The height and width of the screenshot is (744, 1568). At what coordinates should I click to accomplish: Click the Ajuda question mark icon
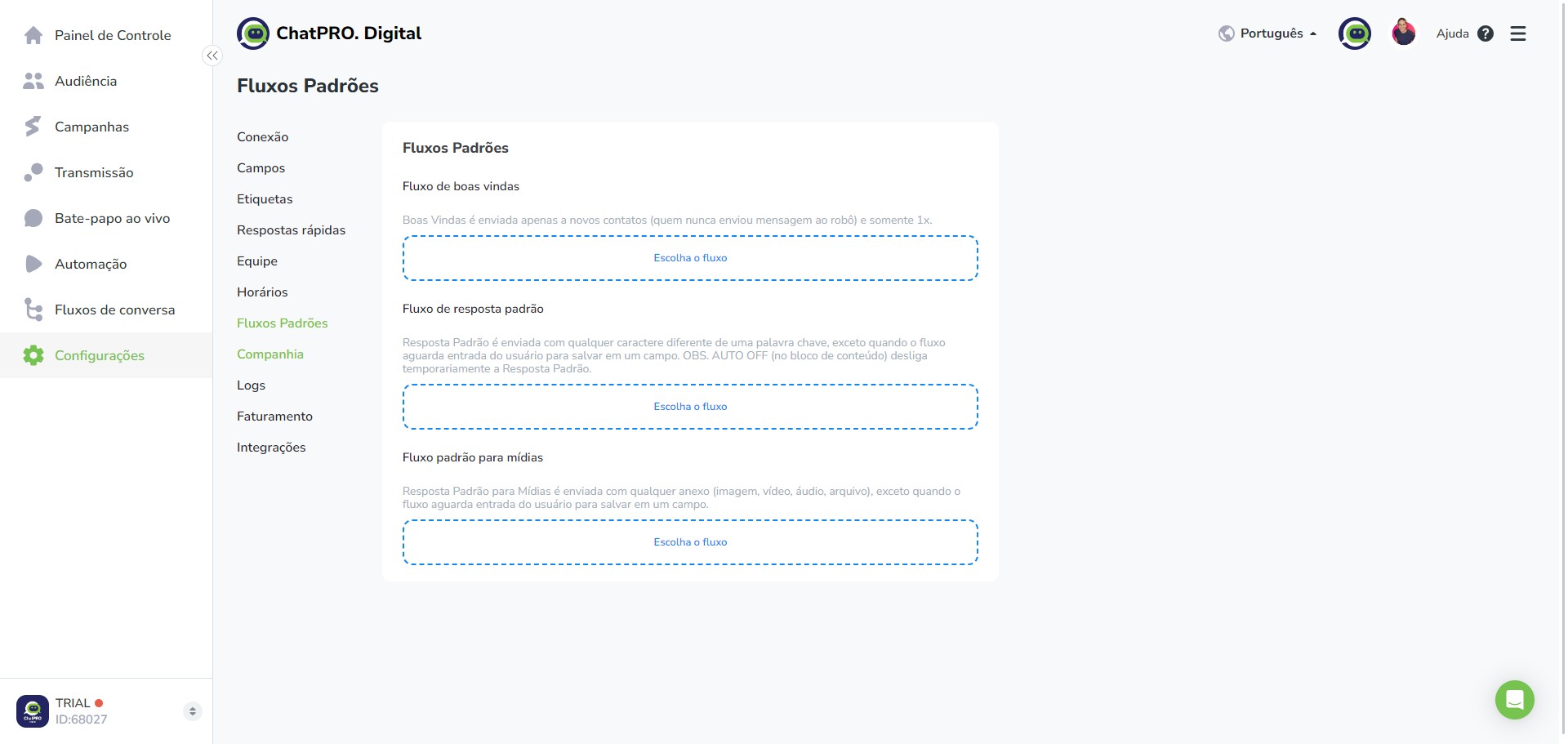click(x=1486, y=33)
